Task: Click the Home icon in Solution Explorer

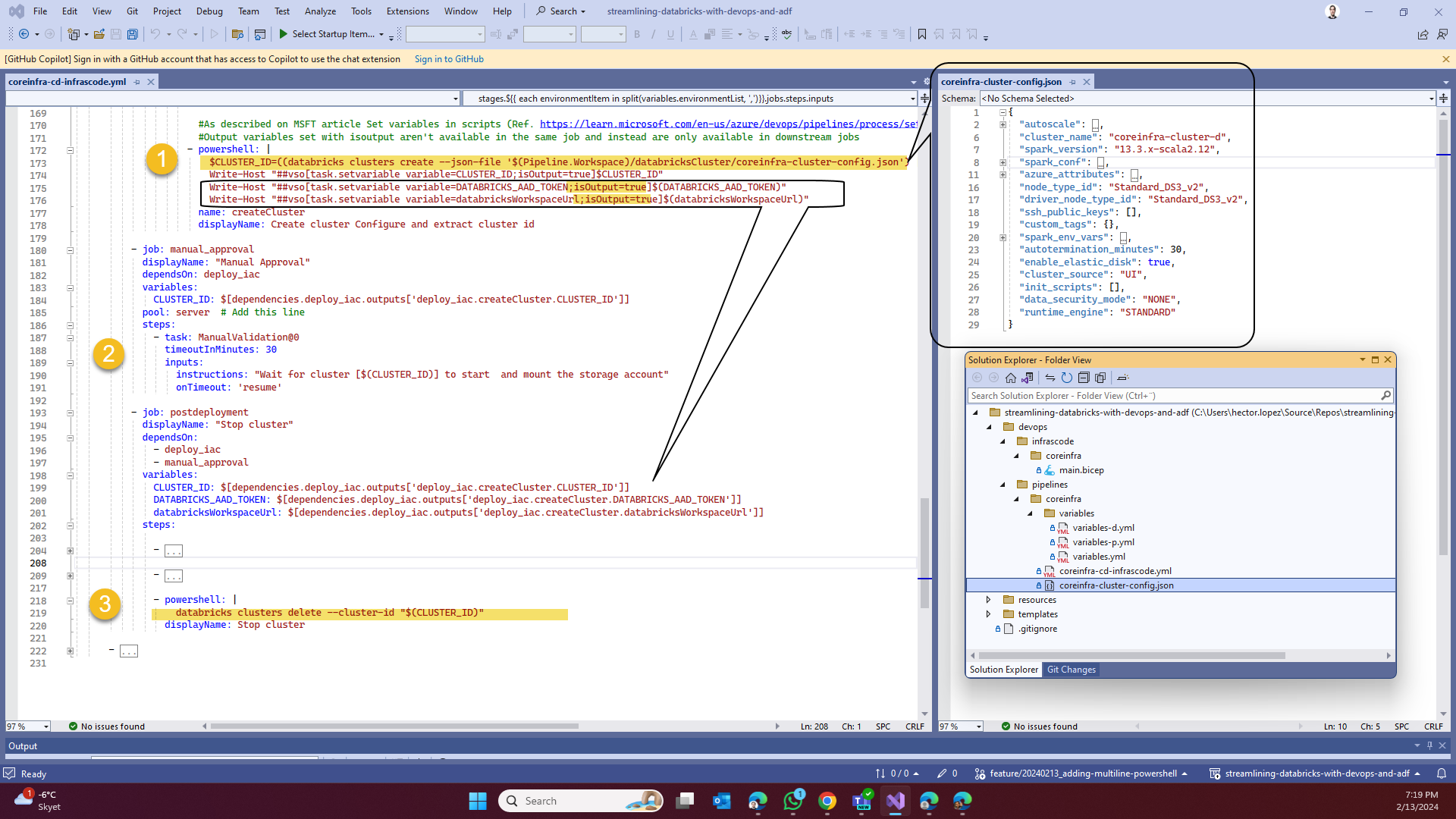Action: pyautogui.click(x=1010, y=378)
